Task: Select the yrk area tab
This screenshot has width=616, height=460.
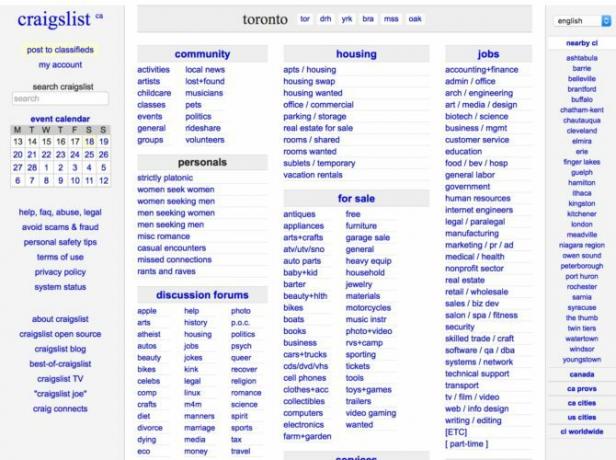Action: pyautogui.click(x=346, y=19)
